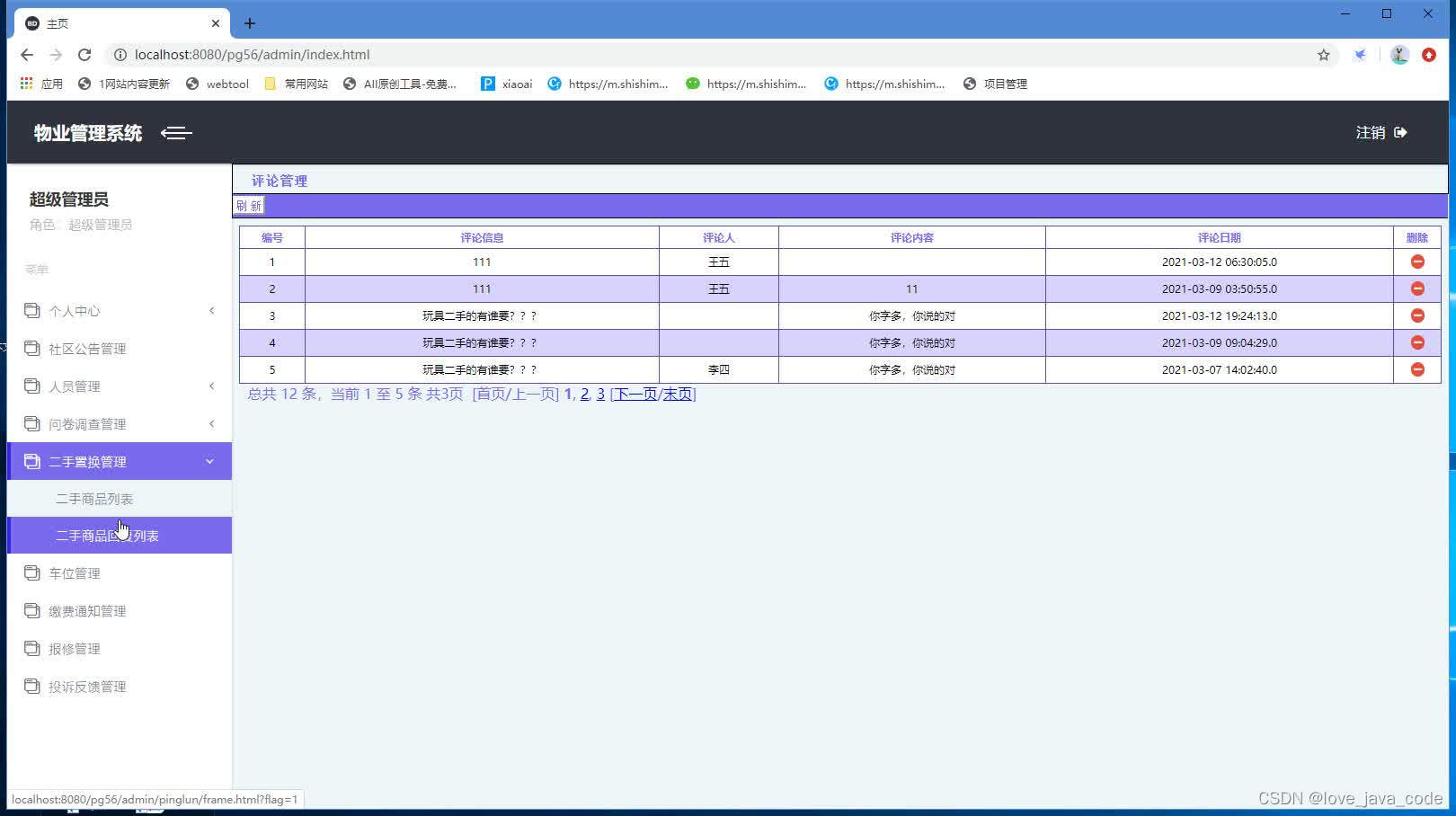Delete the comment in row 3

click(x=1417, y=315)
